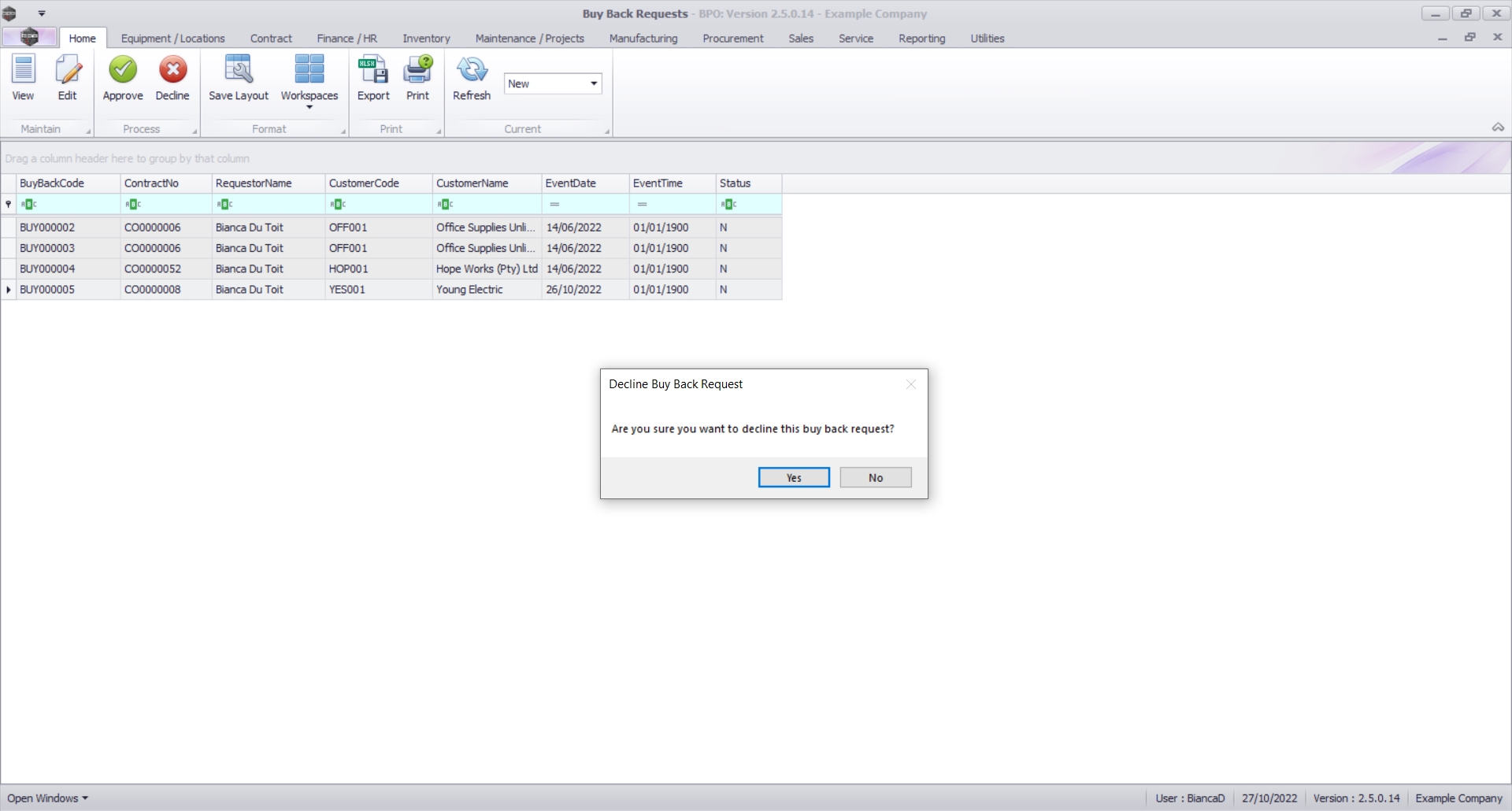This screenshot has height=811, width=1512.
Task: Click the filter row funnel indicator
Action: coord(9,205)
